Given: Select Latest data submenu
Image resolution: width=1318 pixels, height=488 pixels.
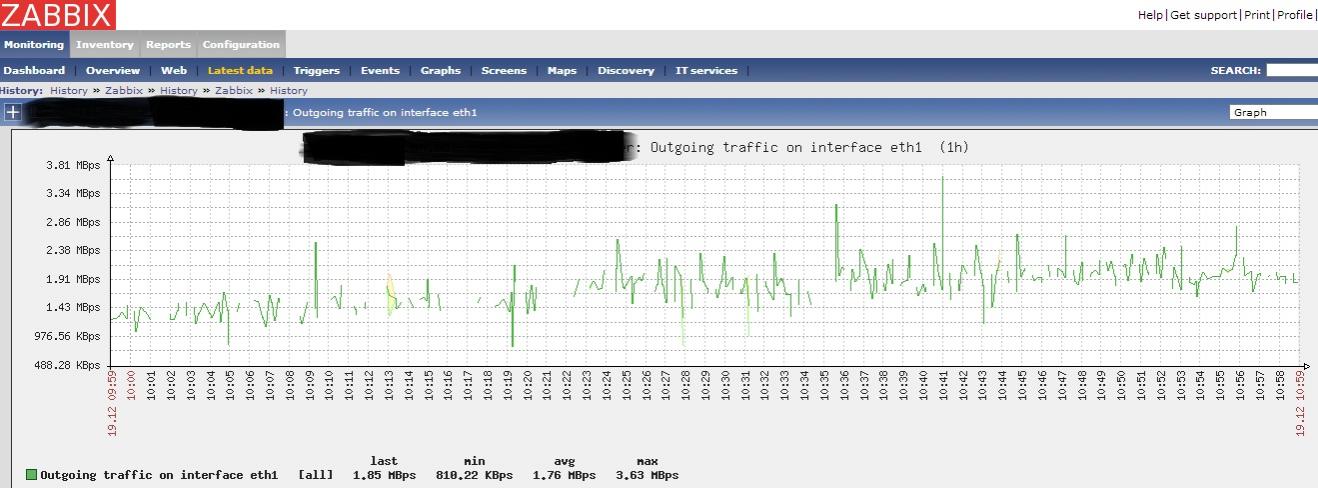Looking at the screenshot, I should (x=240, y=70).
